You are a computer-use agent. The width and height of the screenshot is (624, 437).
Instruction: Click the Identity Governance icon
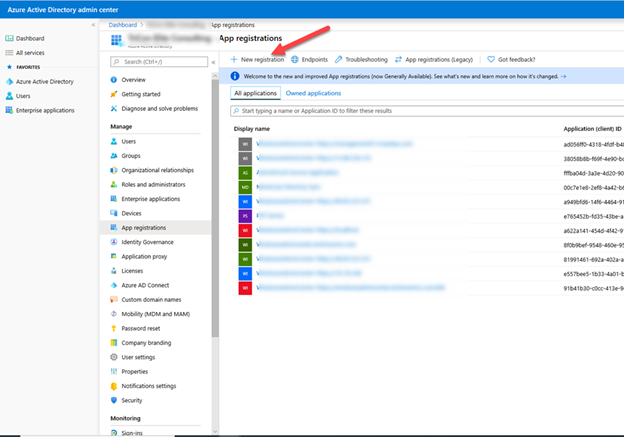point(114,242)
